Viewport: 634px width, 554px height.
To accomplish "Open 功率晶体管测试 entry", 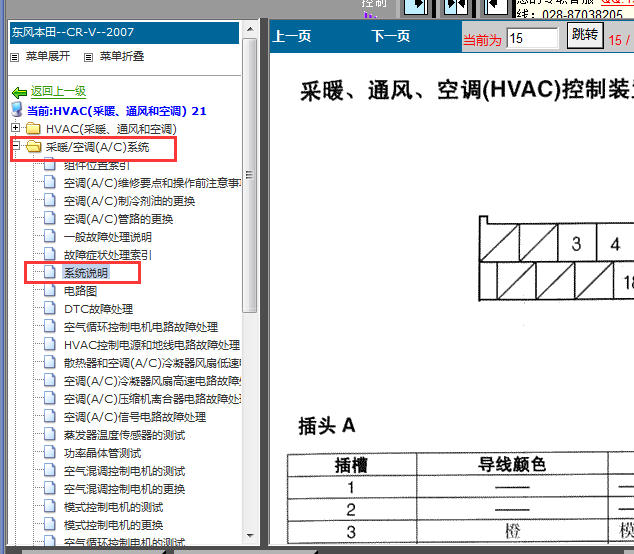I will (102, 453).
